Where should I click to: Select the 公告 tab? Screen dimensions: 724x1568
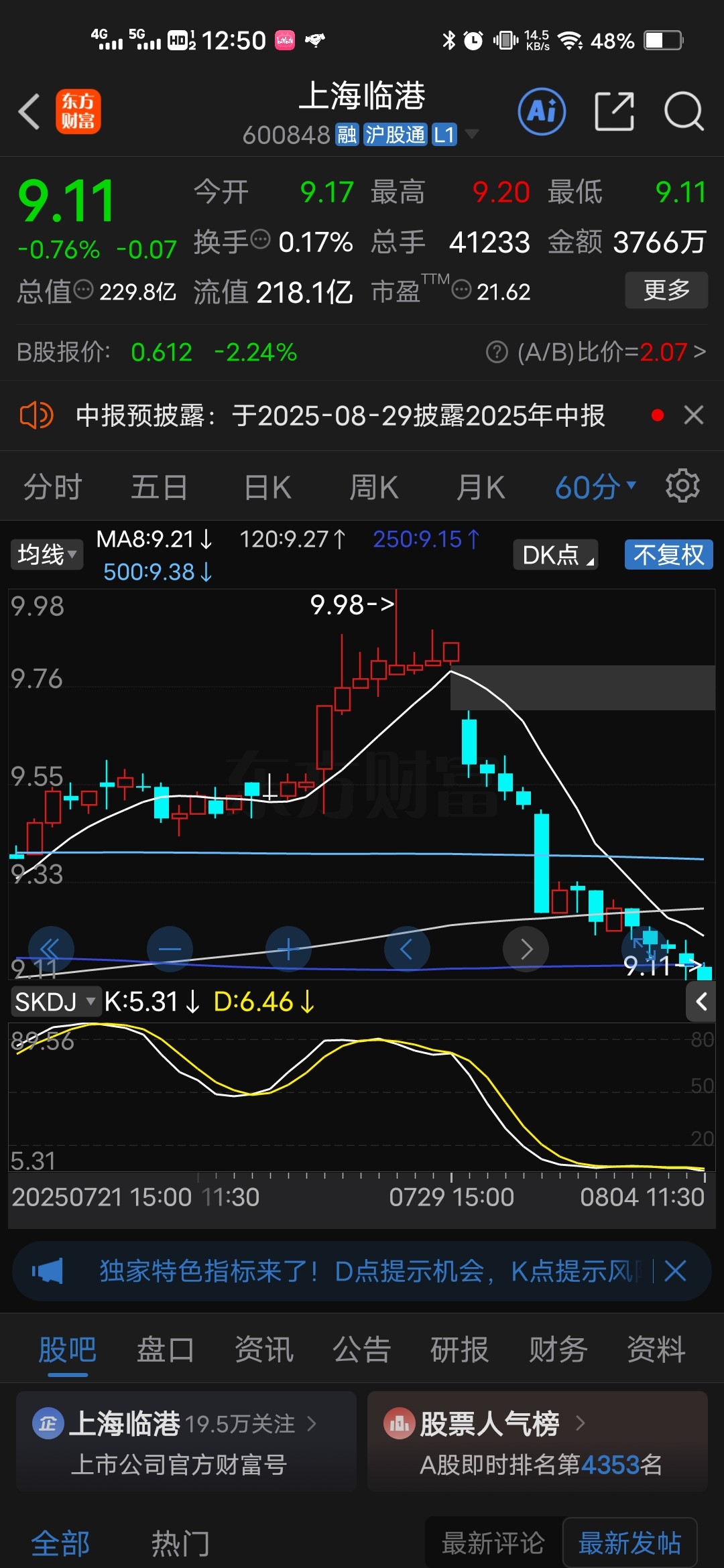(362, 1350)
